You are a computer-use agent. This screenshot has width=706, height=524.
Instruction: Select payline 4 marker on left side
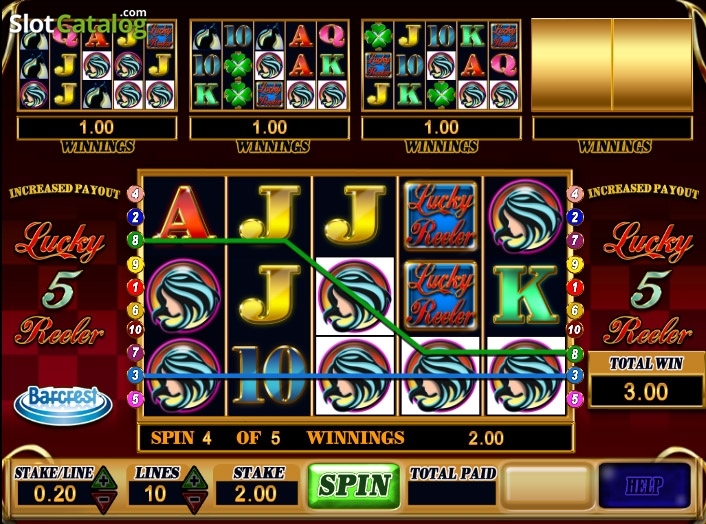[x=135, y=194]
